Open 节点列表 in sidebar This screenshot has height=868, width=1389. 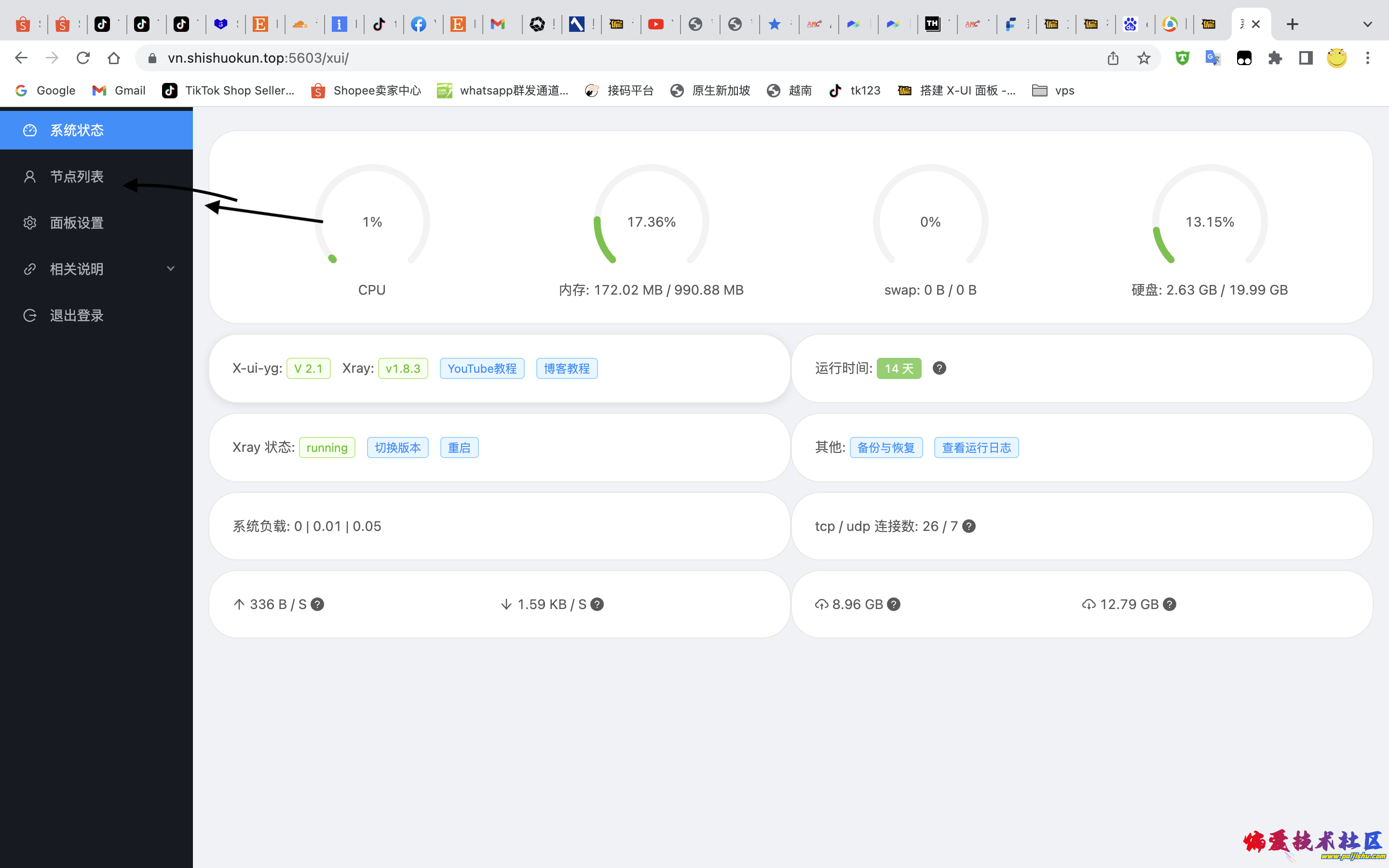[x=76, y=176]
